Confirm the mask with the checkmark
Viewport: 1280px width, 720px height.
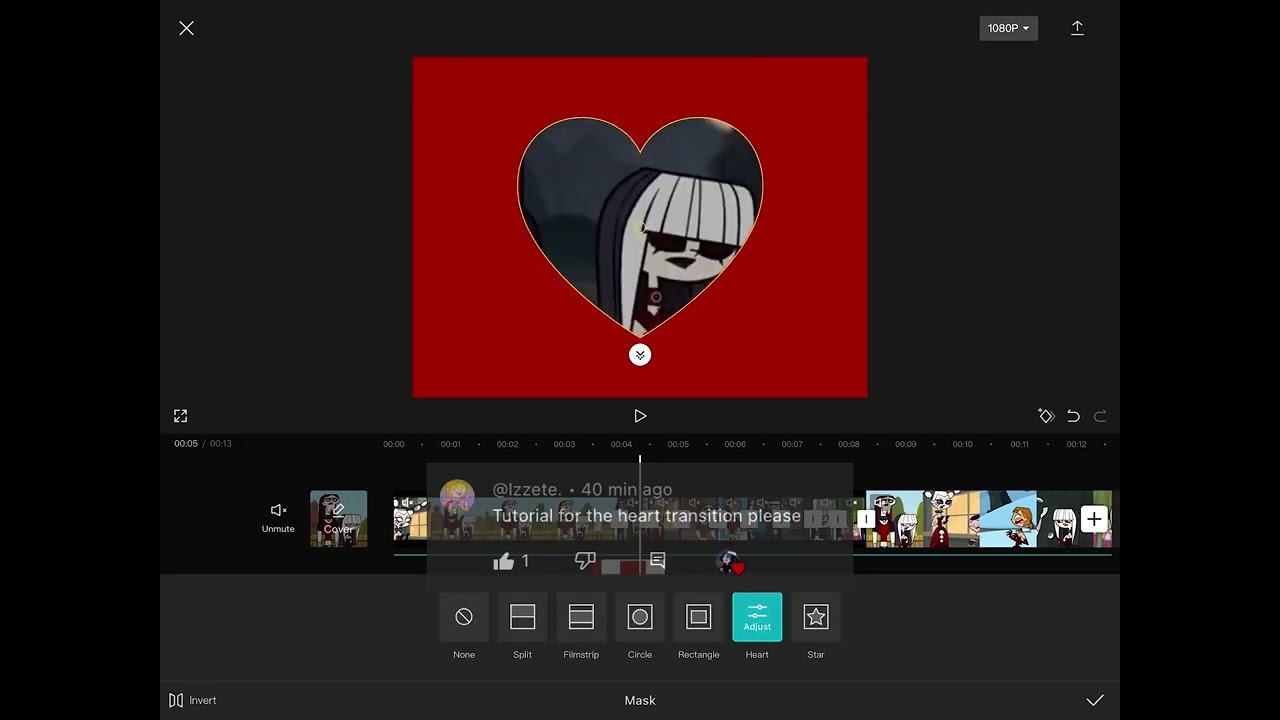[1095, 700]
